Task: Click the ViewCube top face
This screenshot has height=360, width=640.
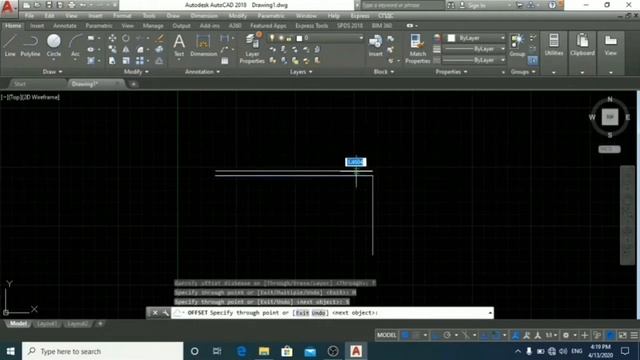Action: pos(610,117)
